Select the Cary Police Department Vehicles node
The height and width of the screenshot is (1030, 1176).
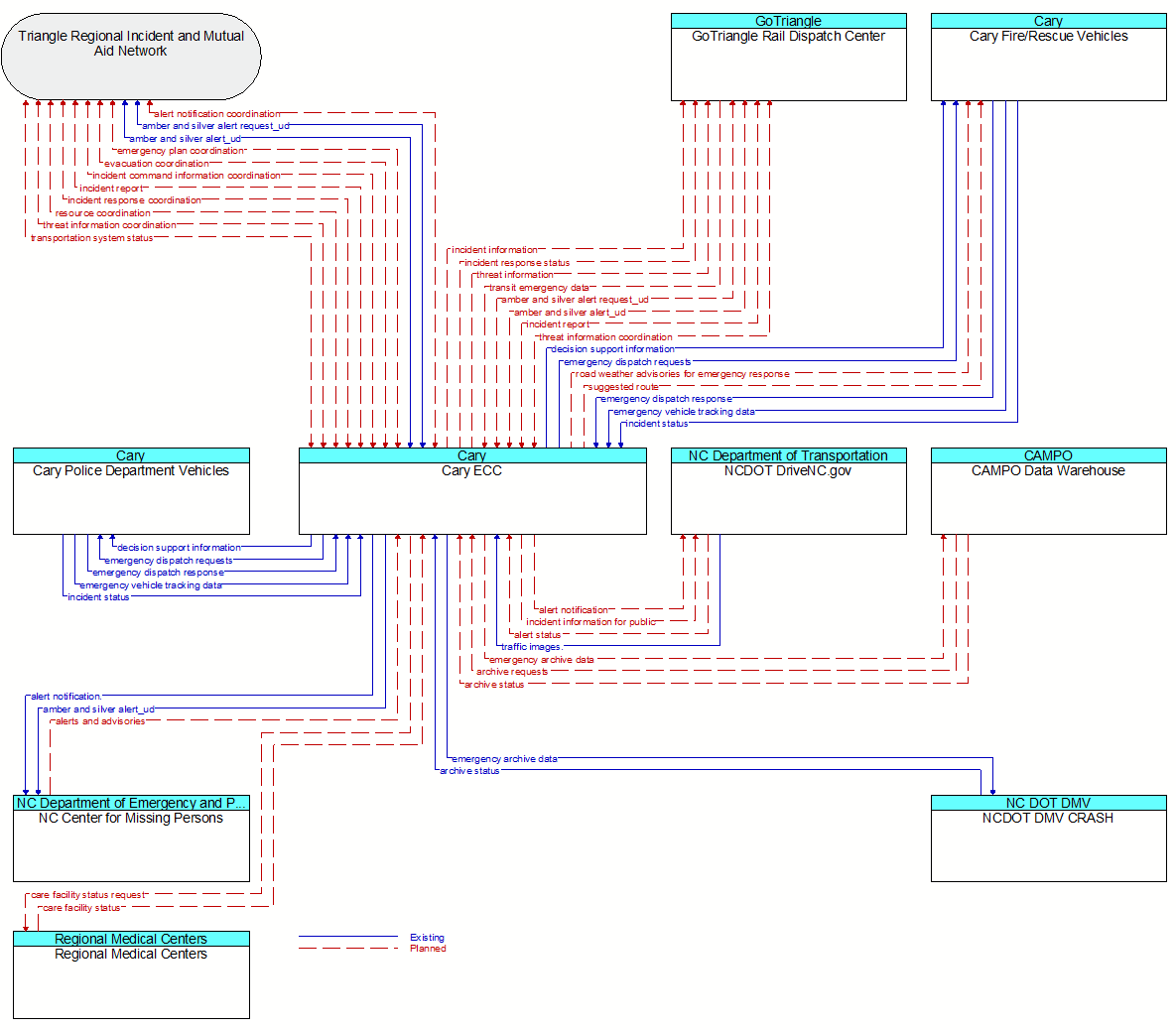pyautogui.click(x=131, y=491)
